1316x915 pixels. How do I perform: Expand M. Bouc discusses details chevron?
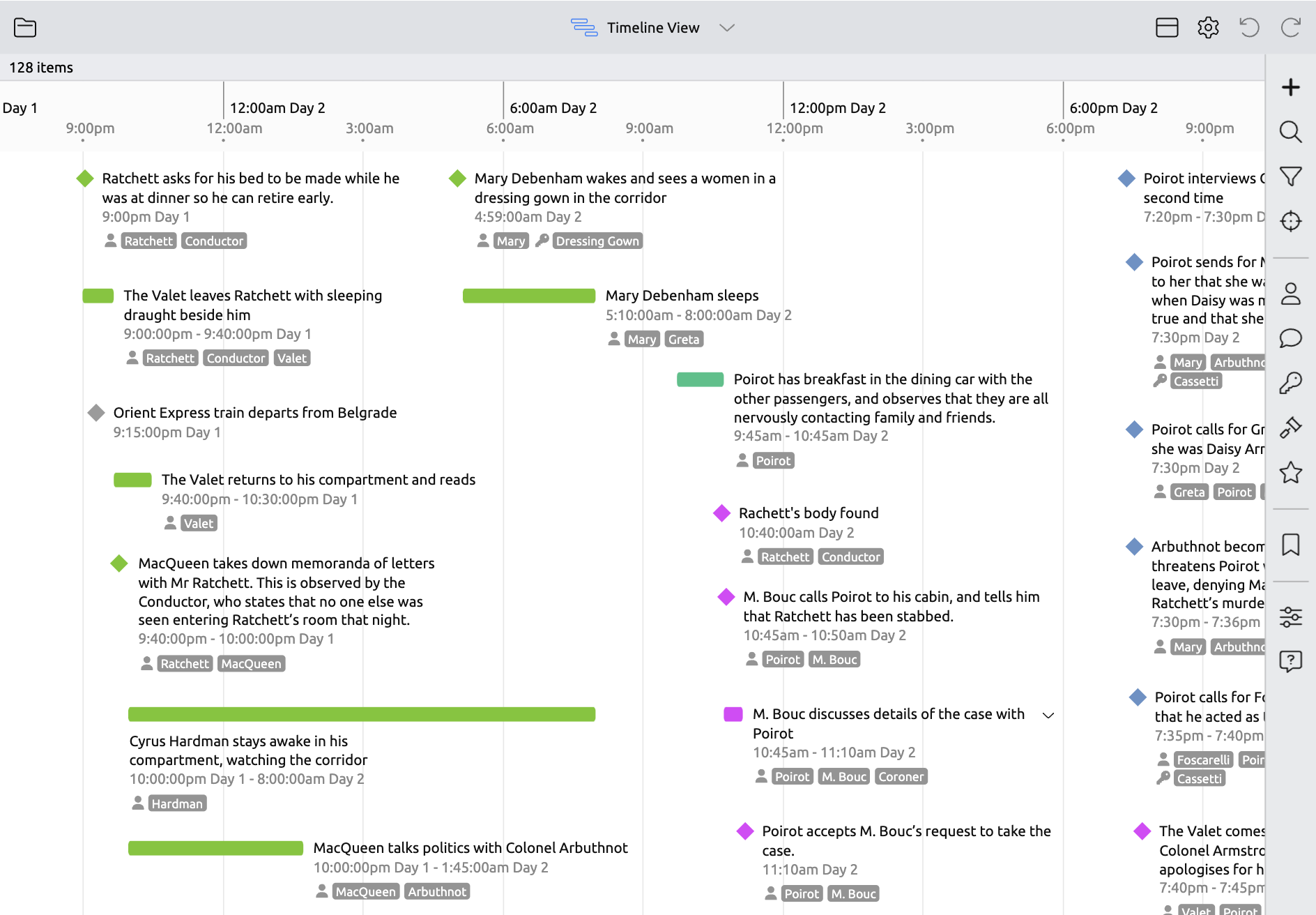pyautogui.click(x=1048, y=715)
